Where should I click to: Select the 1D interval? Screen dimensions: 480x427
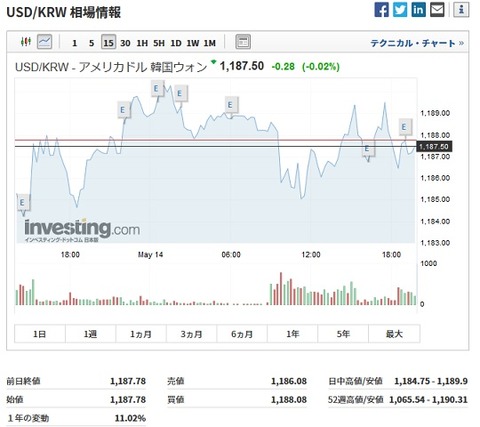point(176,43)
